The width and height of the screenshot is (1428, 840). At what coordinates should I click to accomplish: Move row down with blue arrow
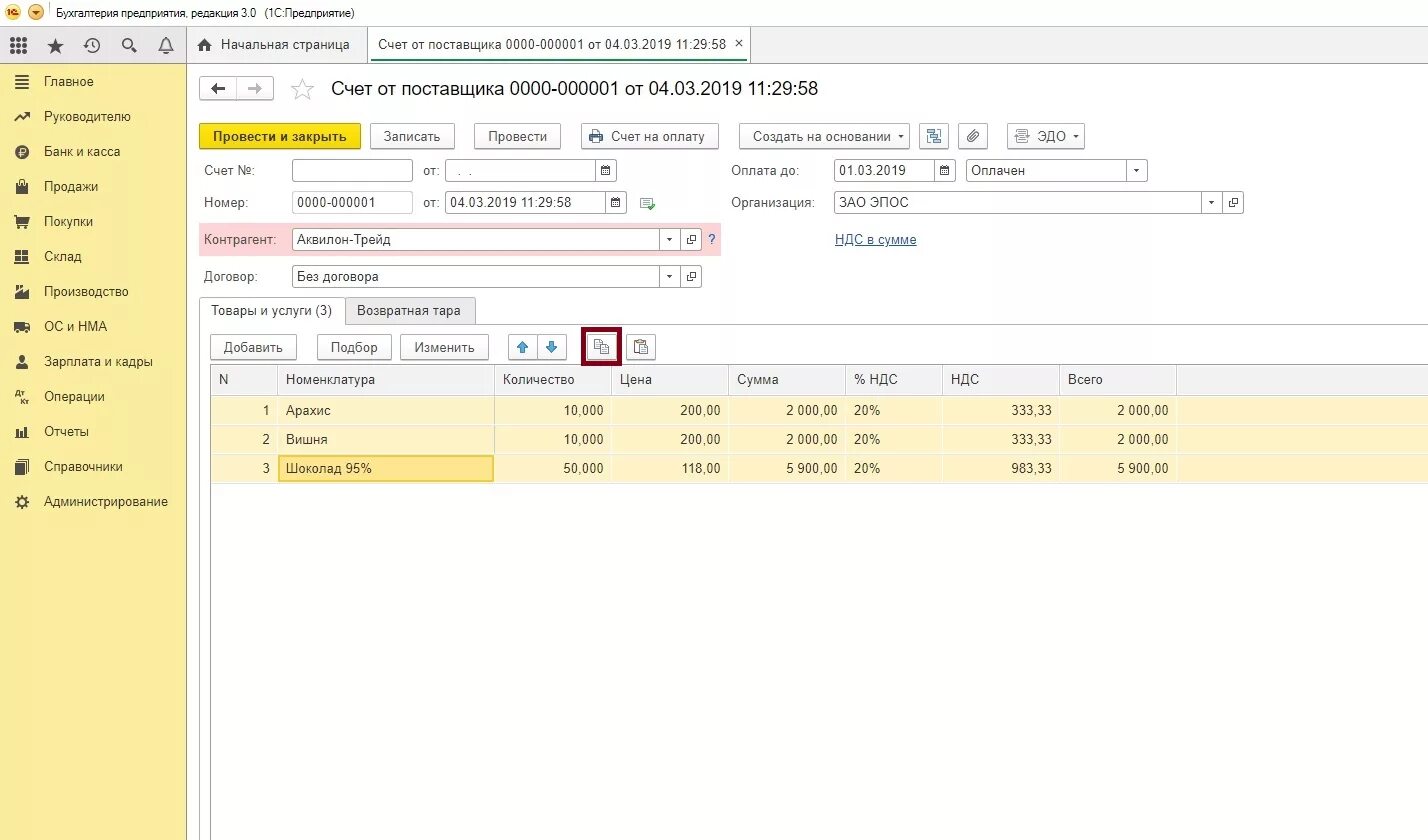pyautogui.click(x=552, y=347)
